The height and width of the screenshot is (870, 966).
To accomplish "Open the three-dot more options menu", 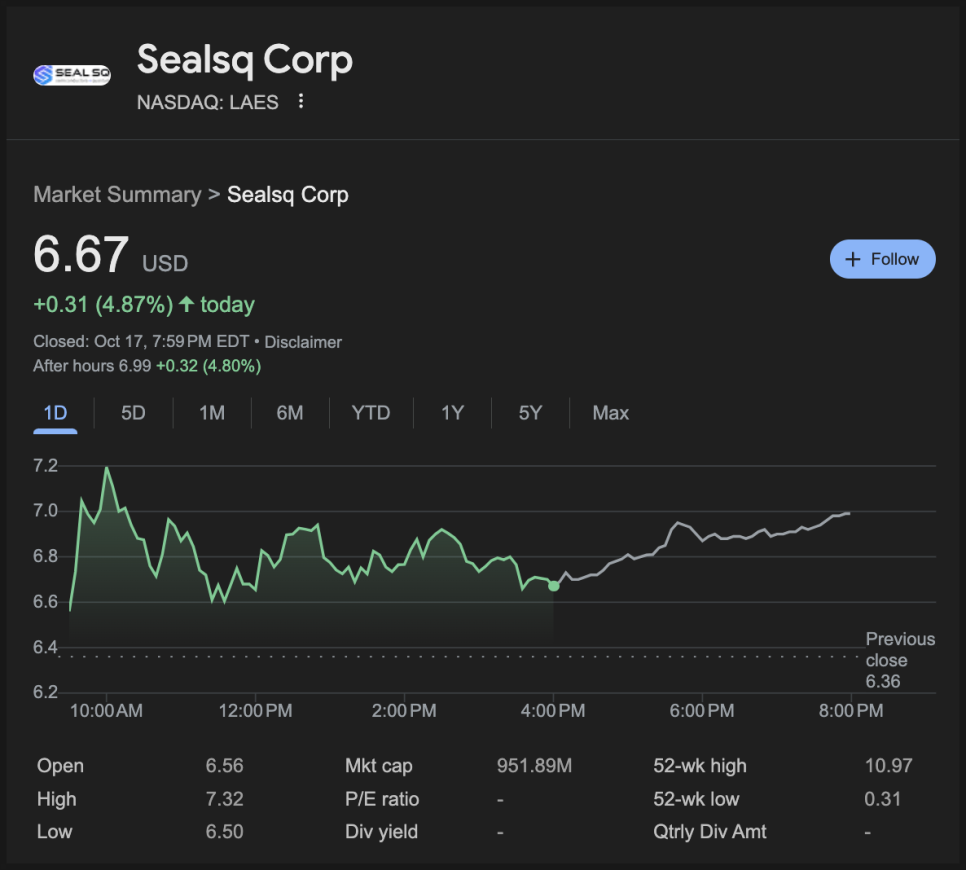I will click(301, 102).
